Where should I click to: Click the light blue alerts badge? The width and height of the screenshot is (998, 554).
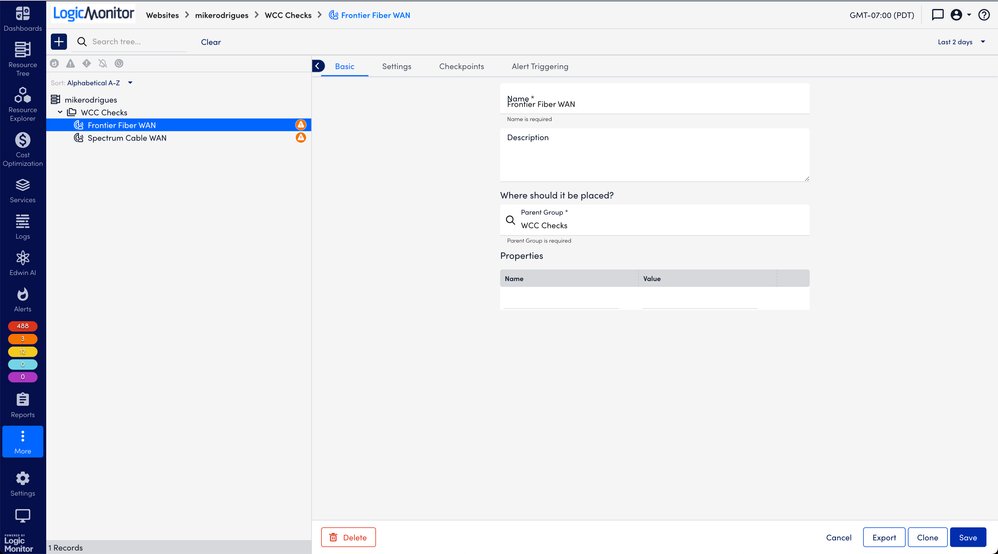[x=22, y=364]
